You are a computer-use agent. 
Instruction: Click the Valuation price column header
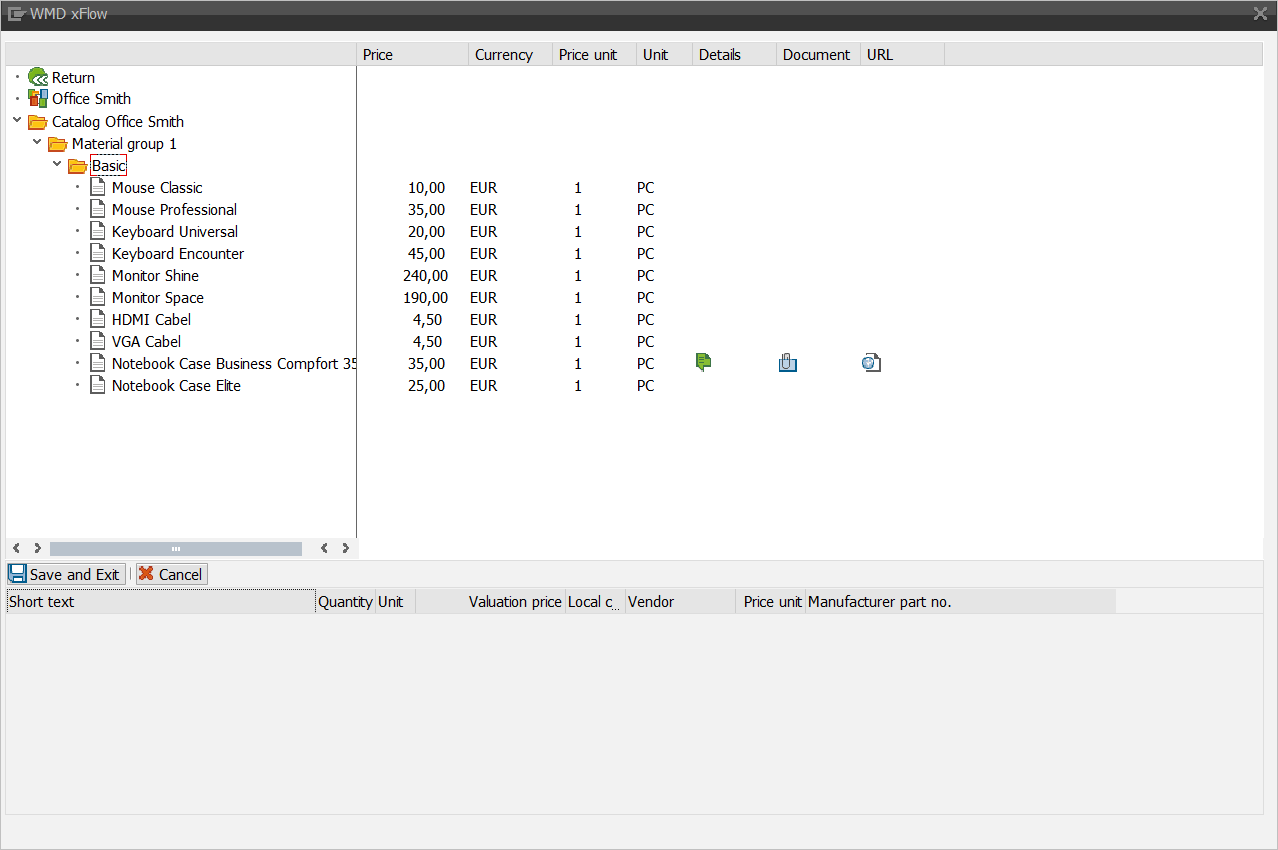tap(514, 602)
